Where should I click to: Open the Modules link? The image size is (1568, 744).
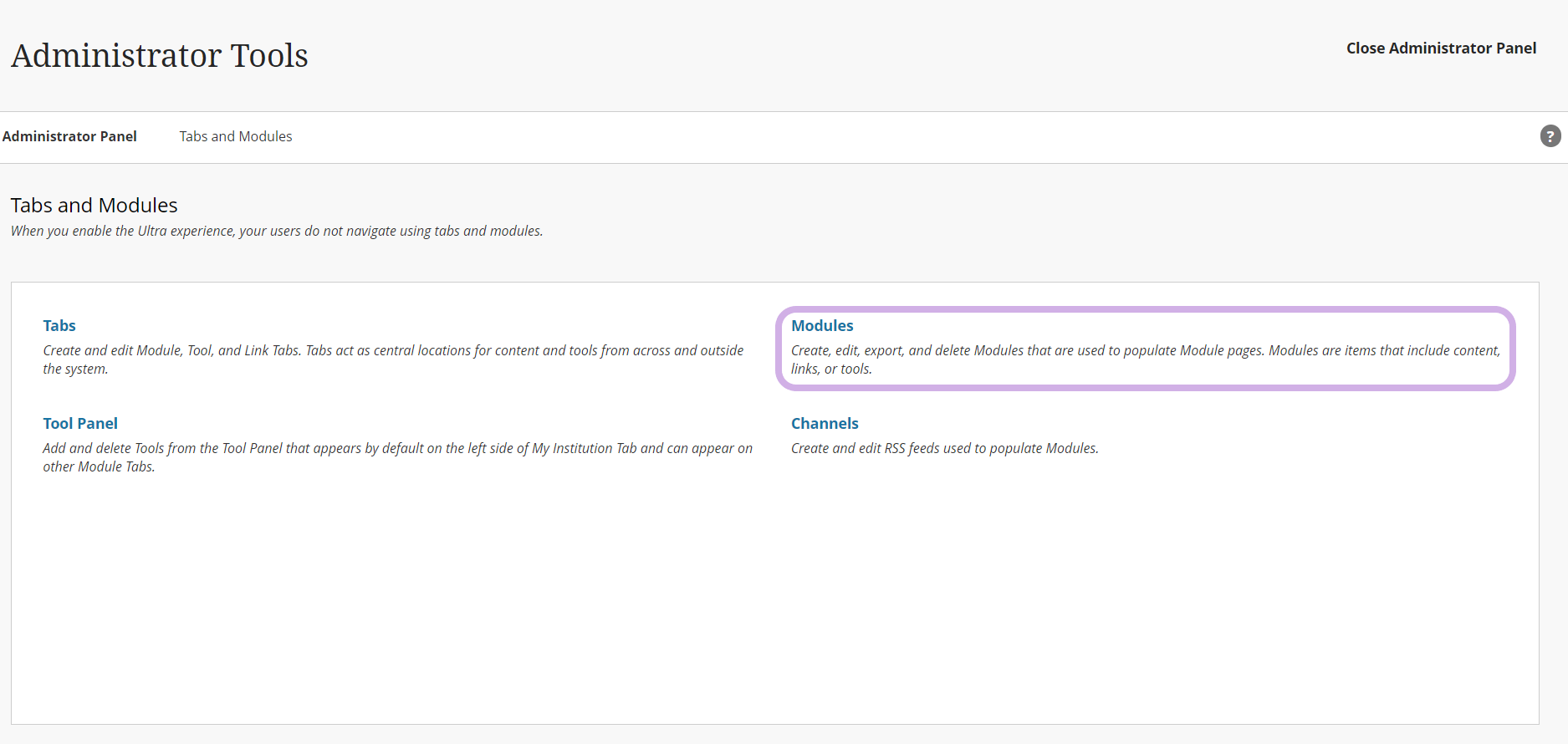821,326
